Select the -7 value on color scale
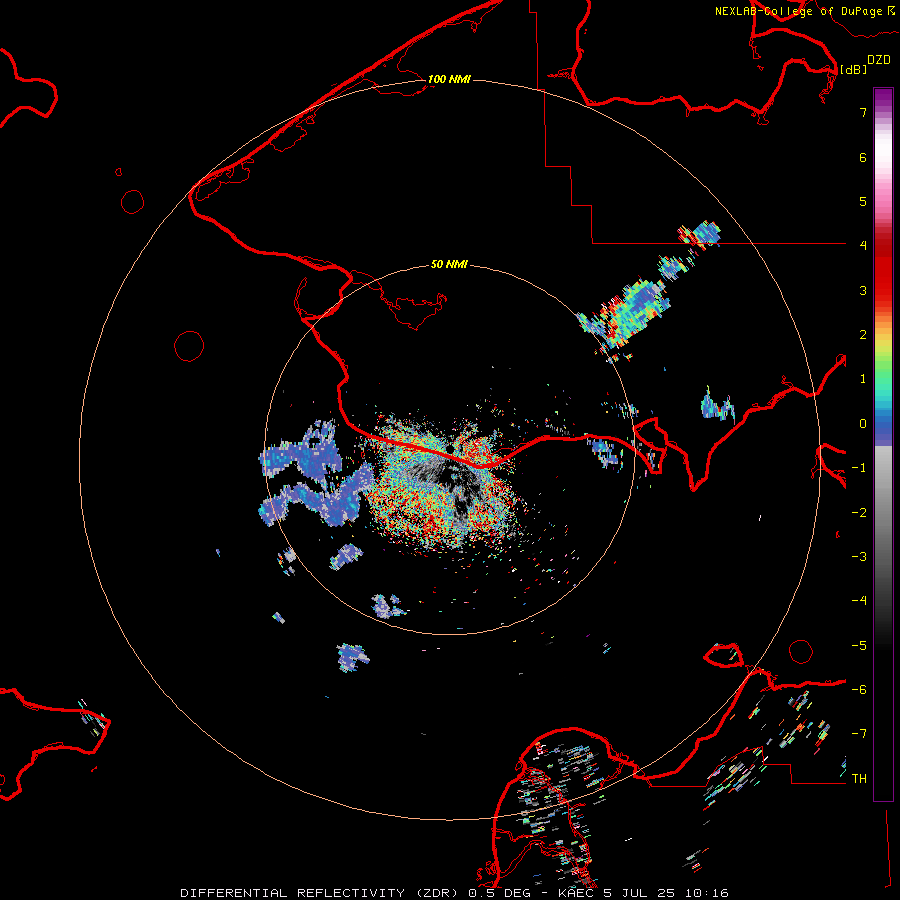The height and width of the screenshot is (900, 900). click(859, 734)
